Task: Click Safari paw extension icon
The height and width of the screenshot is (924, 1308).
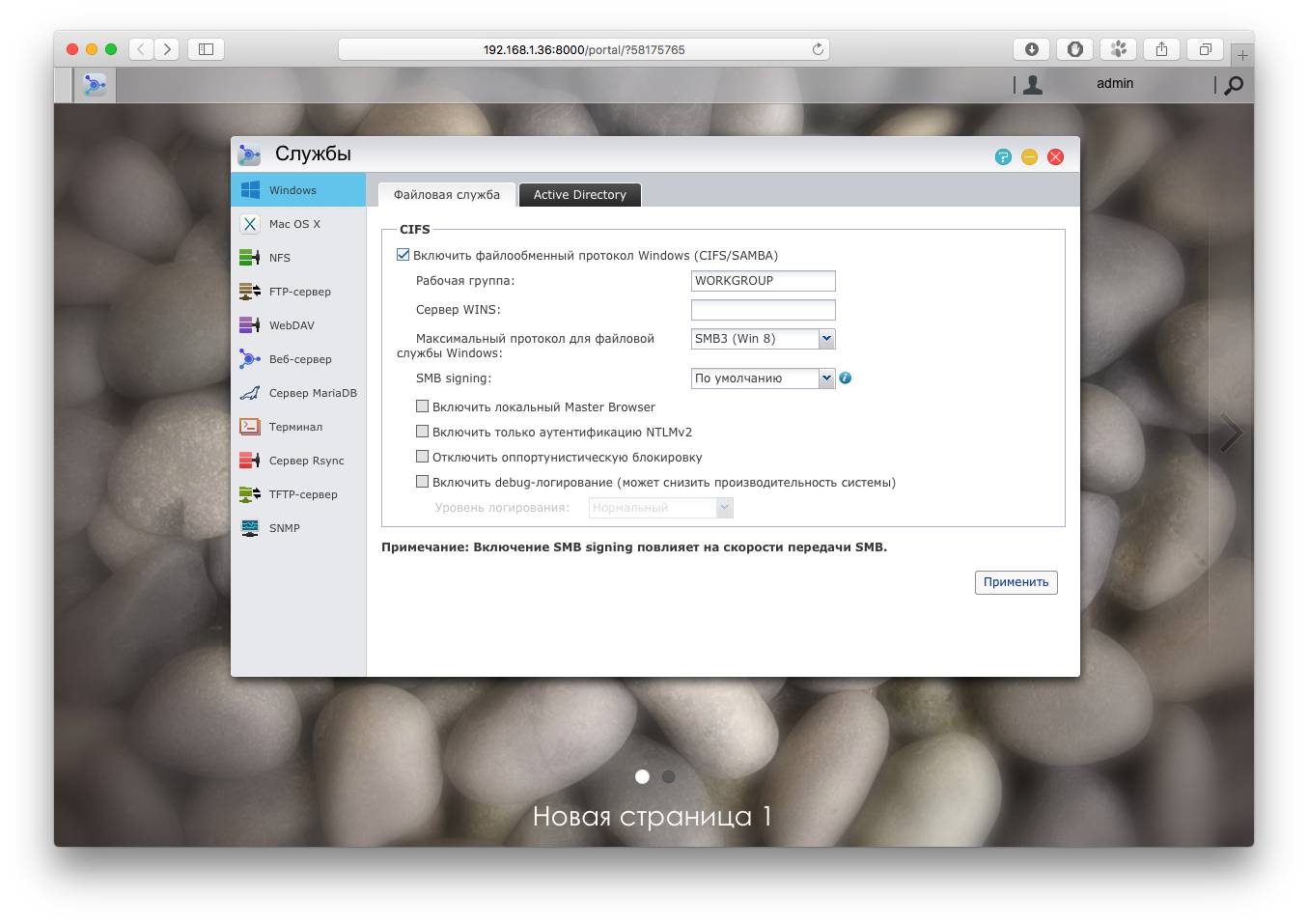Action: tap(1119, 49)
